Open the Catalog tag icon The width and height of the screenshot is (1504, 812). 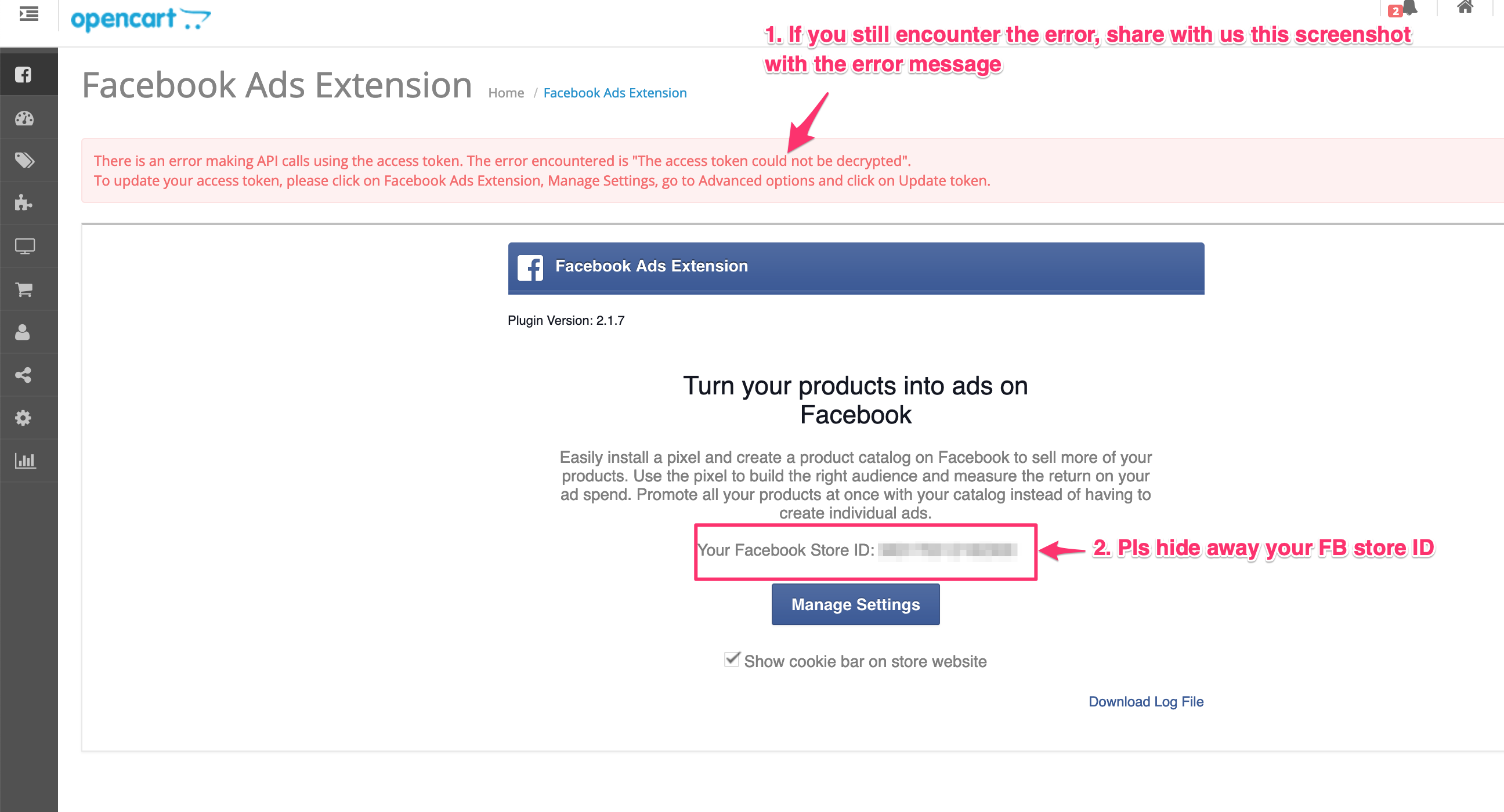point(23,160)
